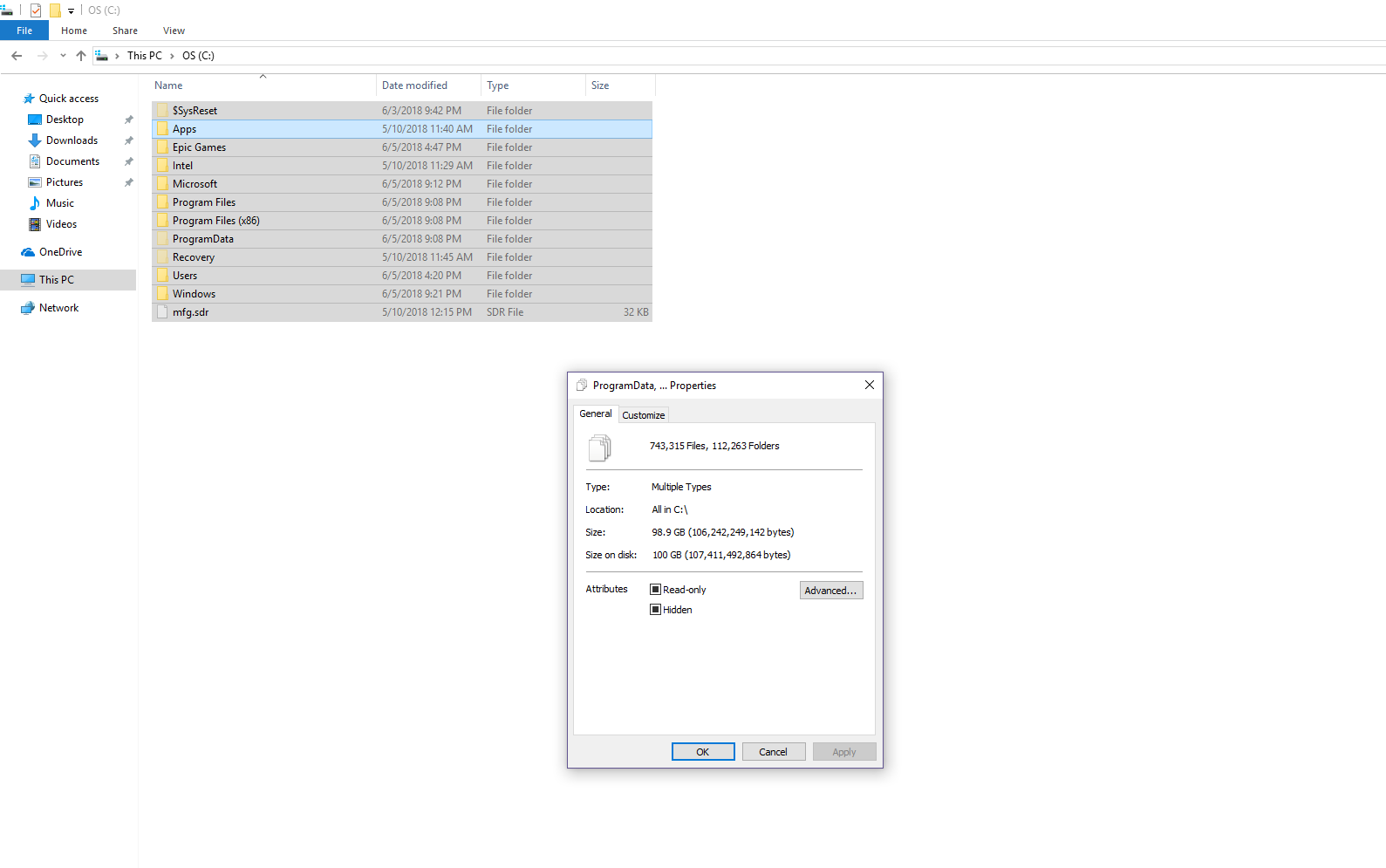Click This PC in the address path
The width and height of the screenshot is (1386, 868).
(145, 56)
